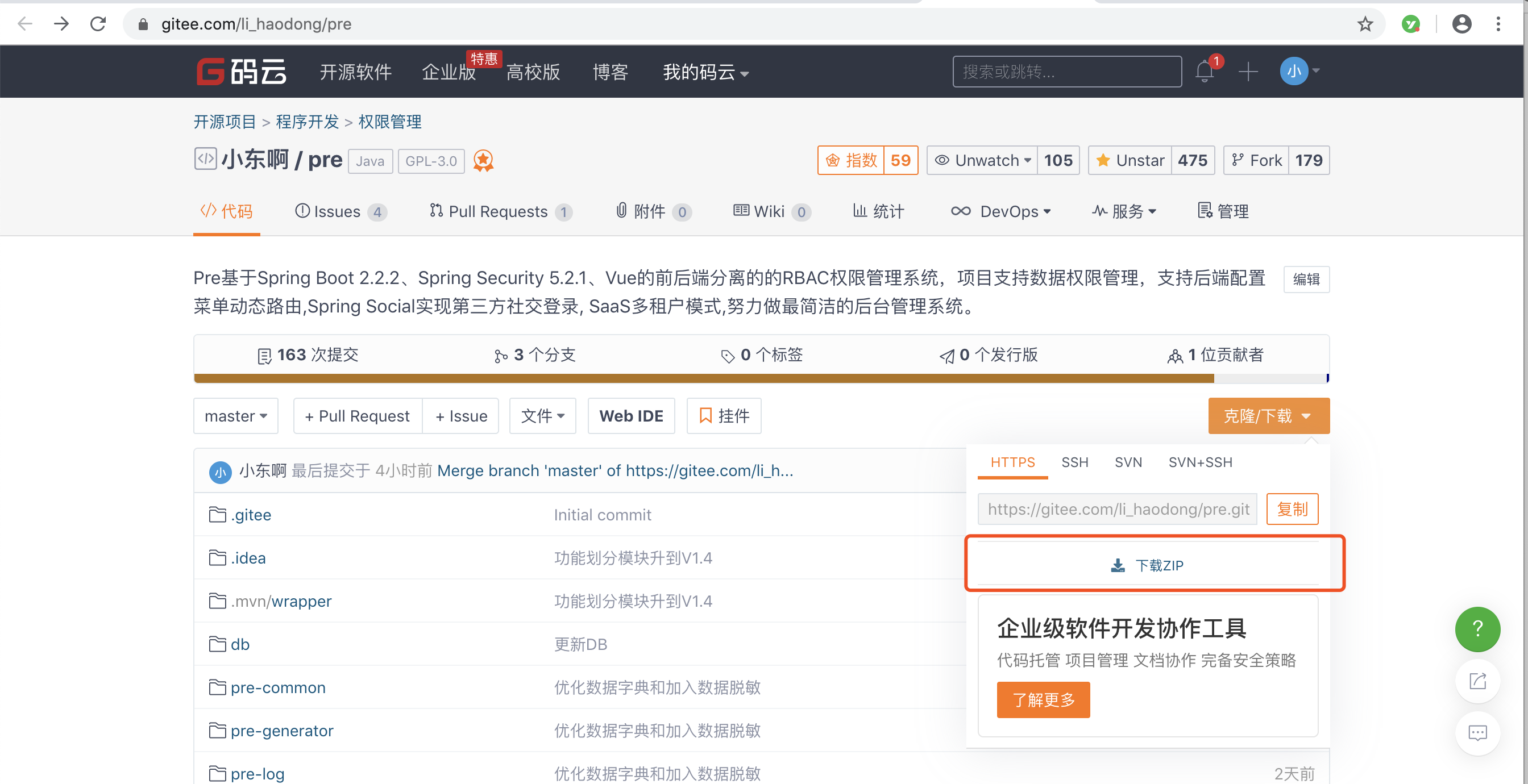Click the Gitee 码云 logo
This screenshot has height=784, width=1528.
(x=242, y=72)
